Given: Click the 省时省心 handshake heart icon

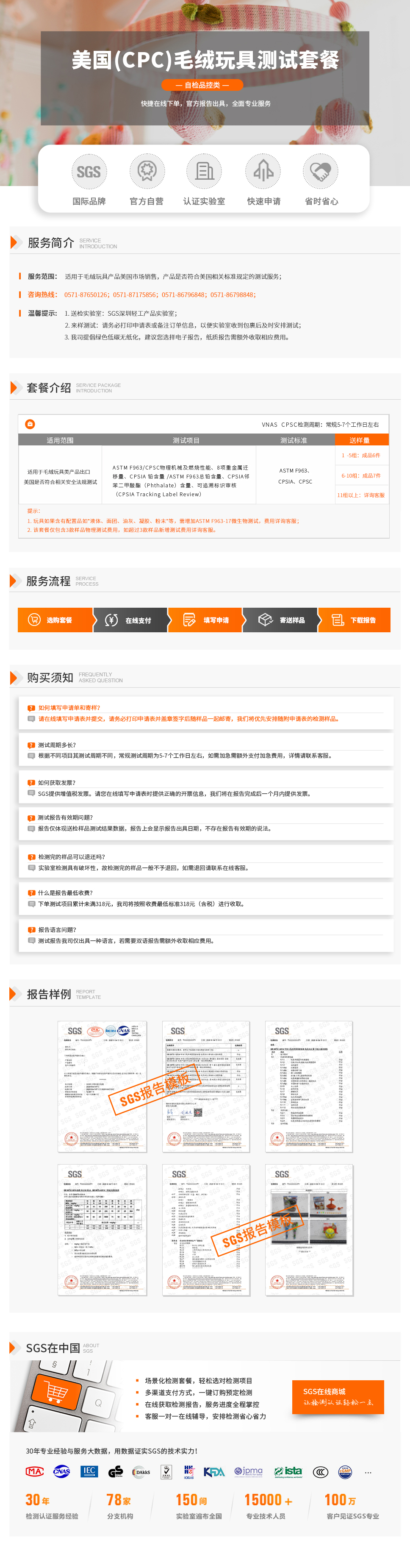Looking at the screenshot, I should tap(321, 171).
